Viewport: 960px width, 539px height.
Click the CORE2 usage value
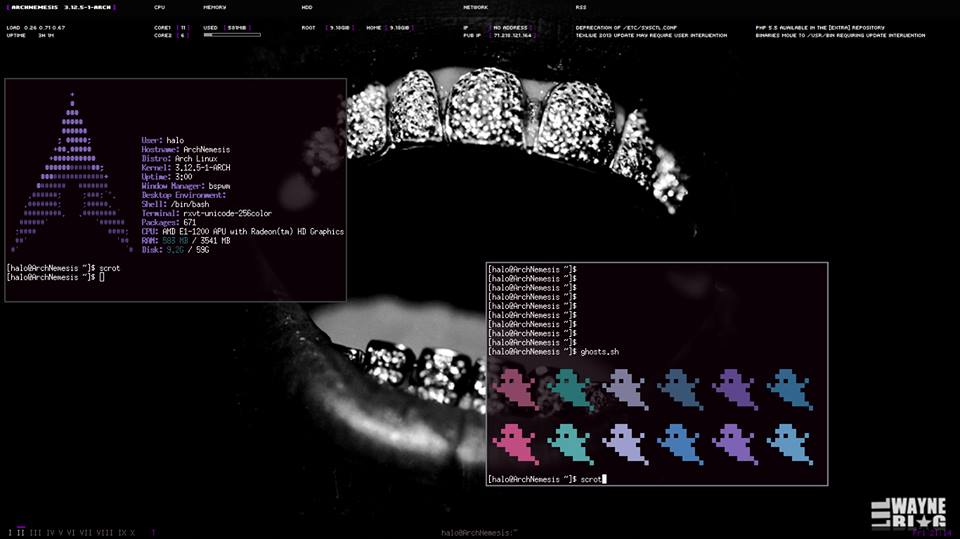(x=183, y=36)
